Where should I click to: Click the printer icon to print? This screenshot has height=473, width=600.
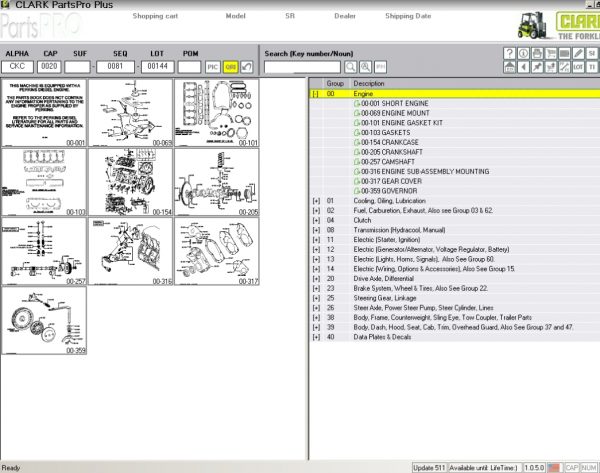pos(537,53)
